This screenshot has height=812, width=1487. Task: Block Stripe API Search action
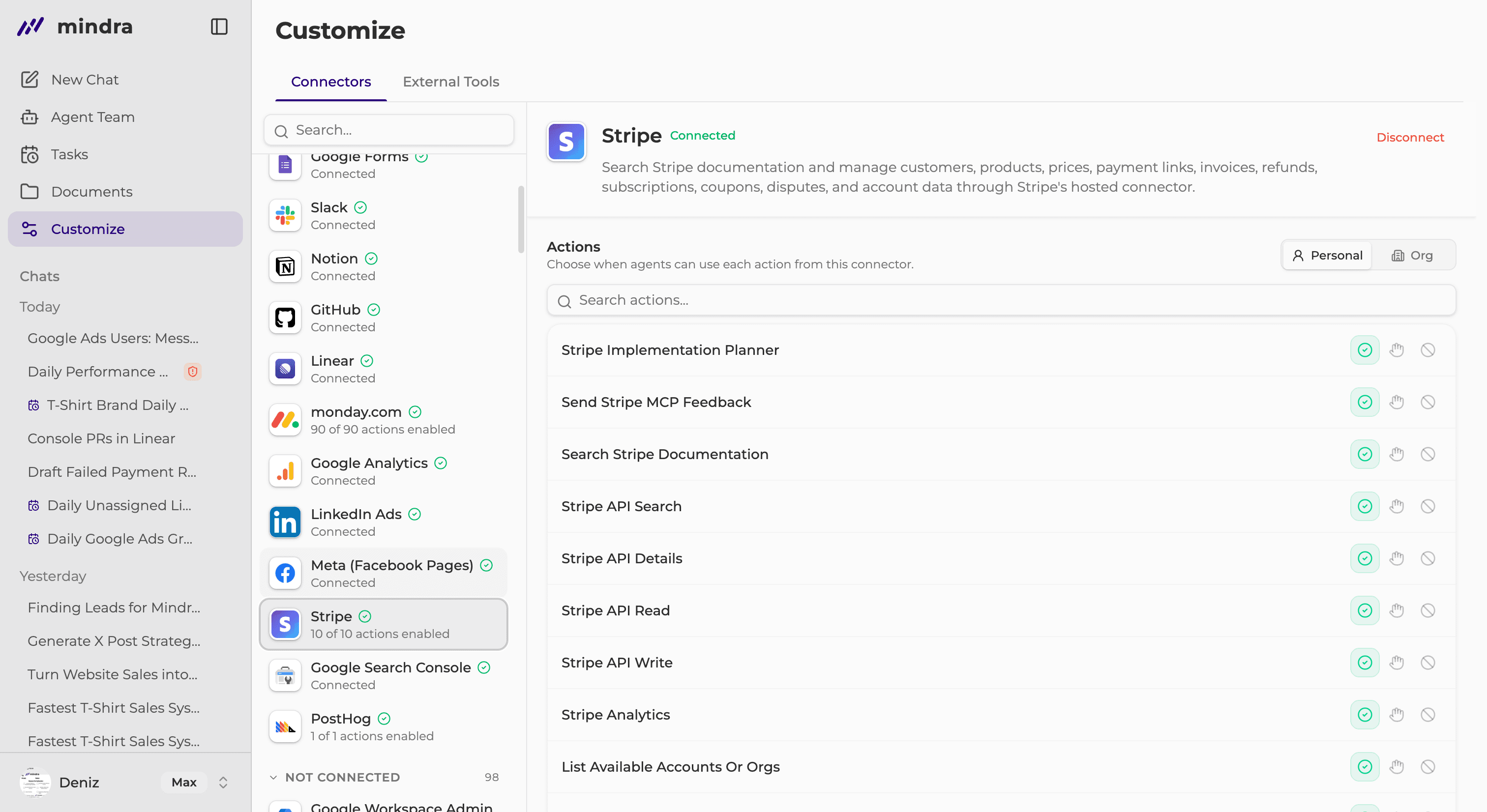tap(1428, 507)
